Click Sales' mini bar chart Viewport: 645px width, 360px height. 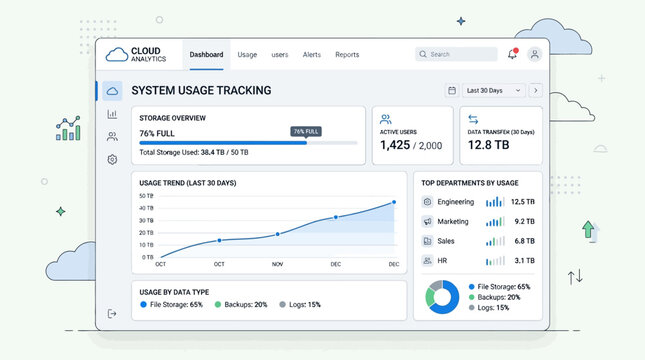pos(495,241)
